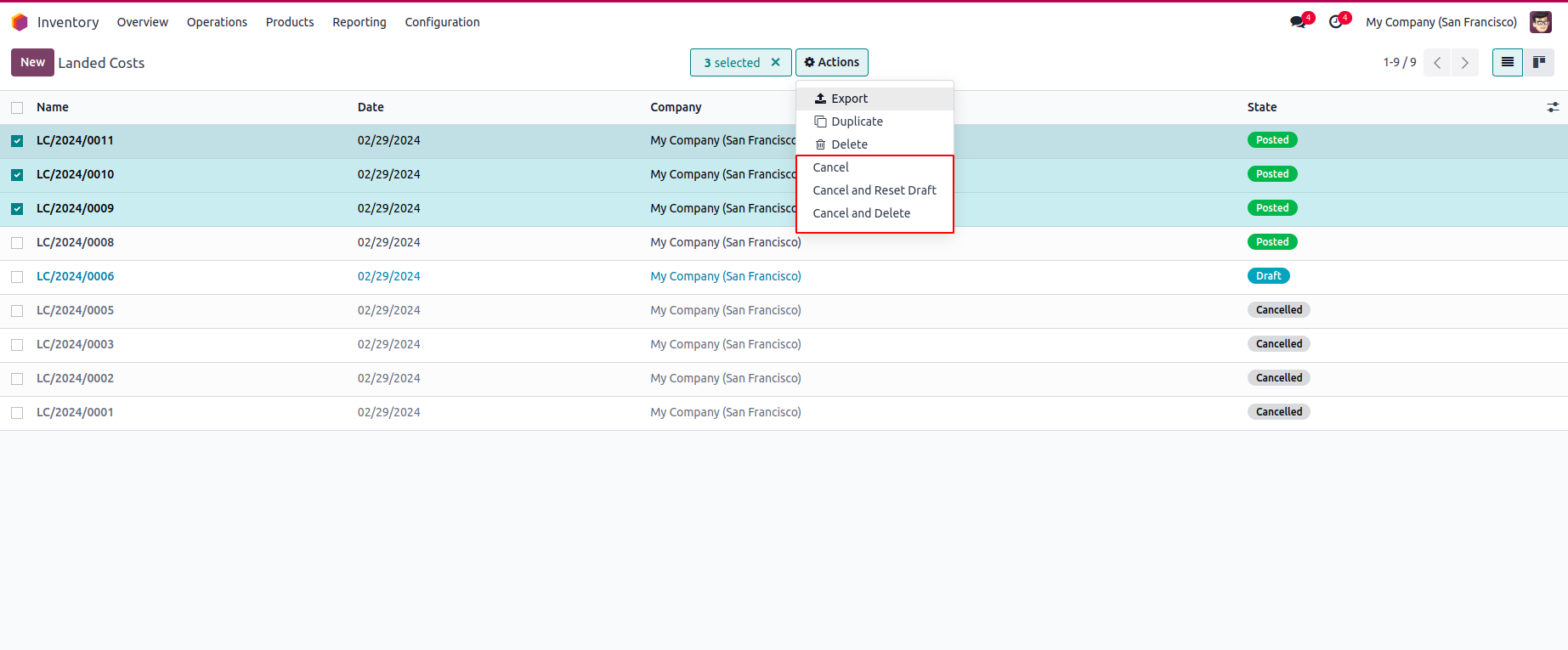
Task: Check the LC/2024/0006 row checkbox
Action: (x=17, y=277)
